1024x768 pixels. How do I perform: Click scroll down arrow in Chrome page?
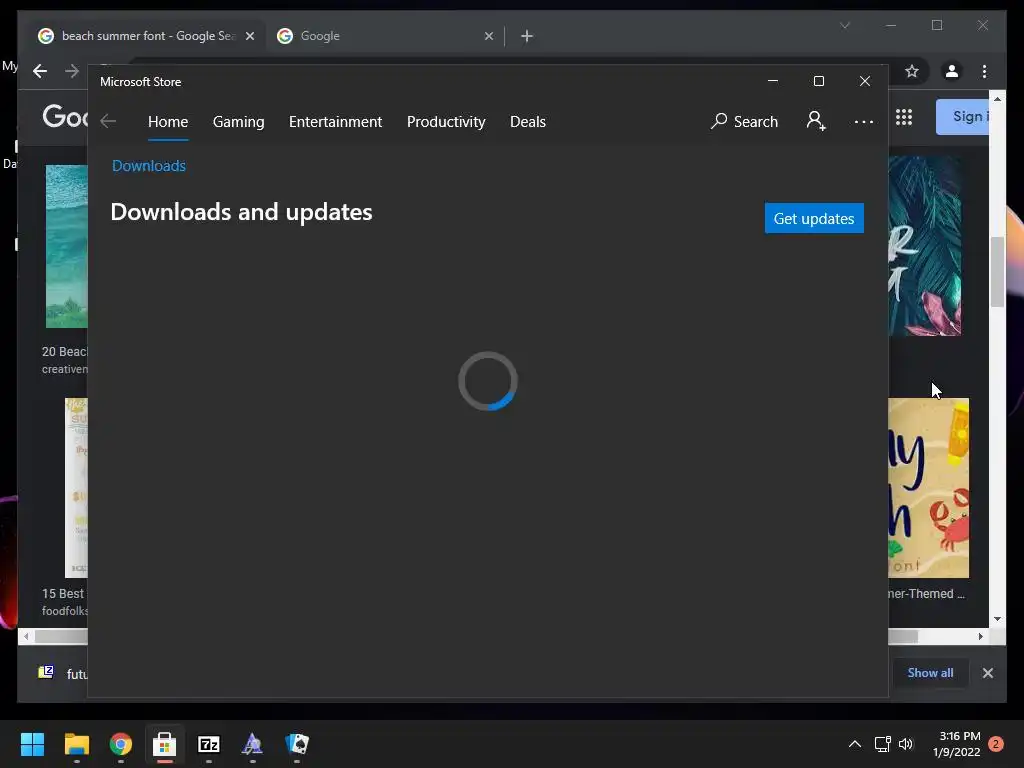coord(997,618)
